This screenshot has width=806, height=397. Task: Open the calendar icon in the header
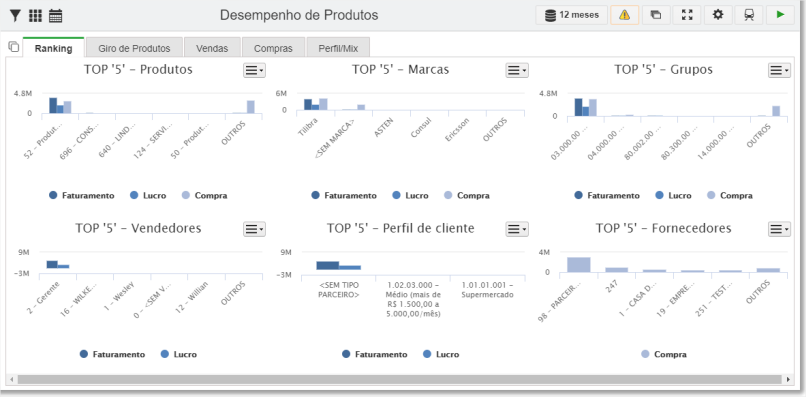pyautogui.click(x=56, y=16)
